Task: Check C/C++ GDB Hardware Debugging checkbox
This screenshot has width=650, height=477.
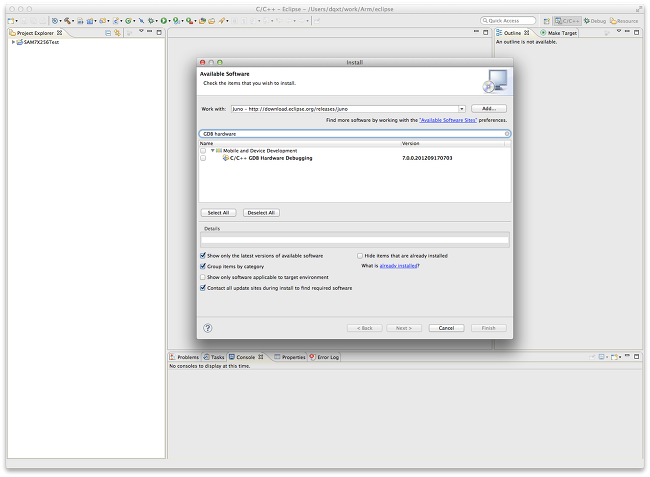Action: coord(203,158)
